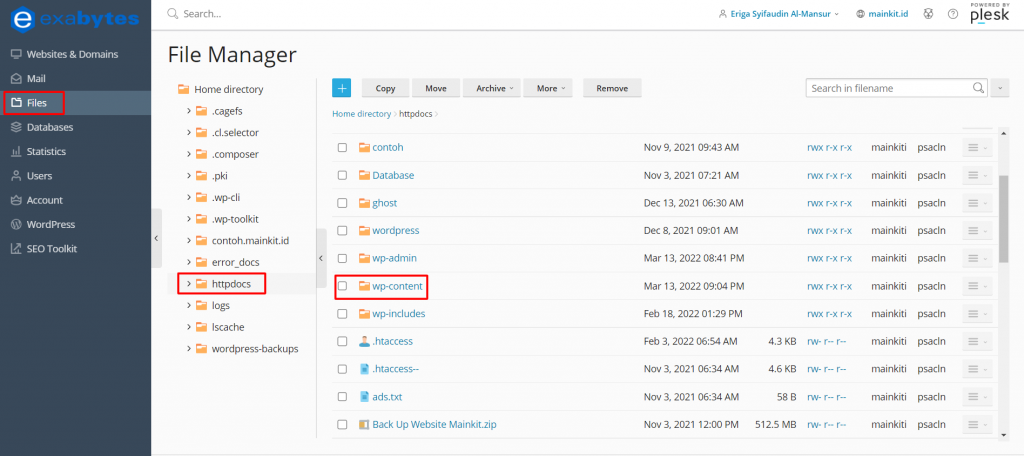This screenshot has width=1024, height=456.
Task: Click the blue plus add button
Action: pos(342,88)
